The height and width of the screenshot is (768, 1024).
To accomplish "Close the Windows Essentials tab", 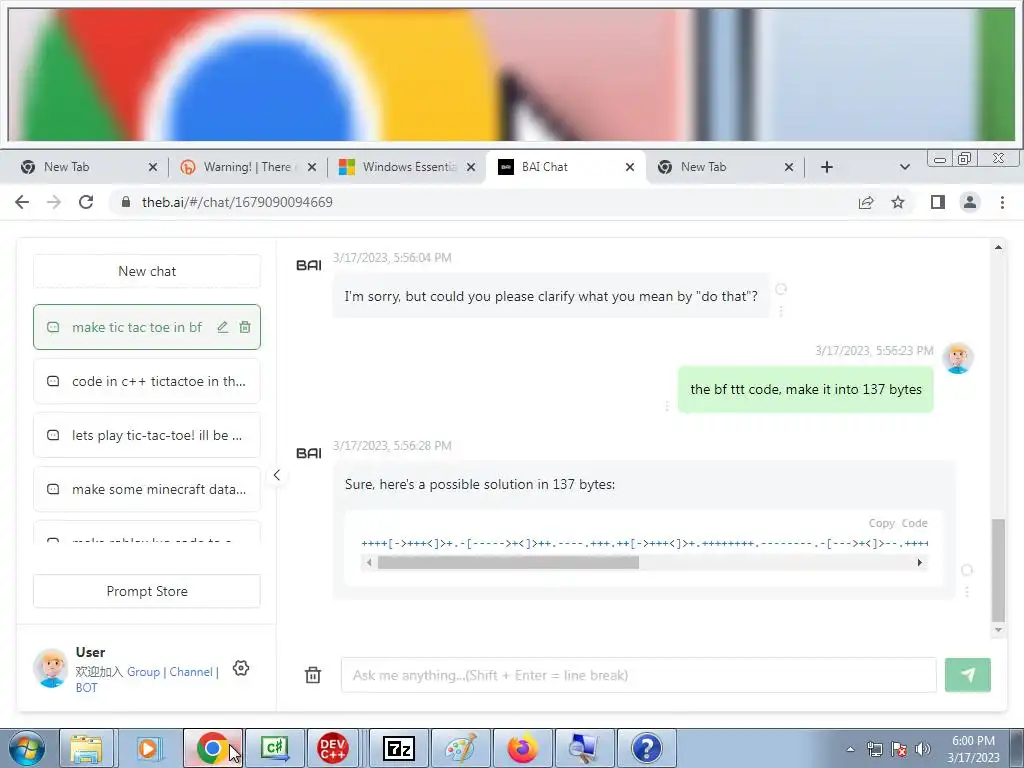I will [470, 167].
